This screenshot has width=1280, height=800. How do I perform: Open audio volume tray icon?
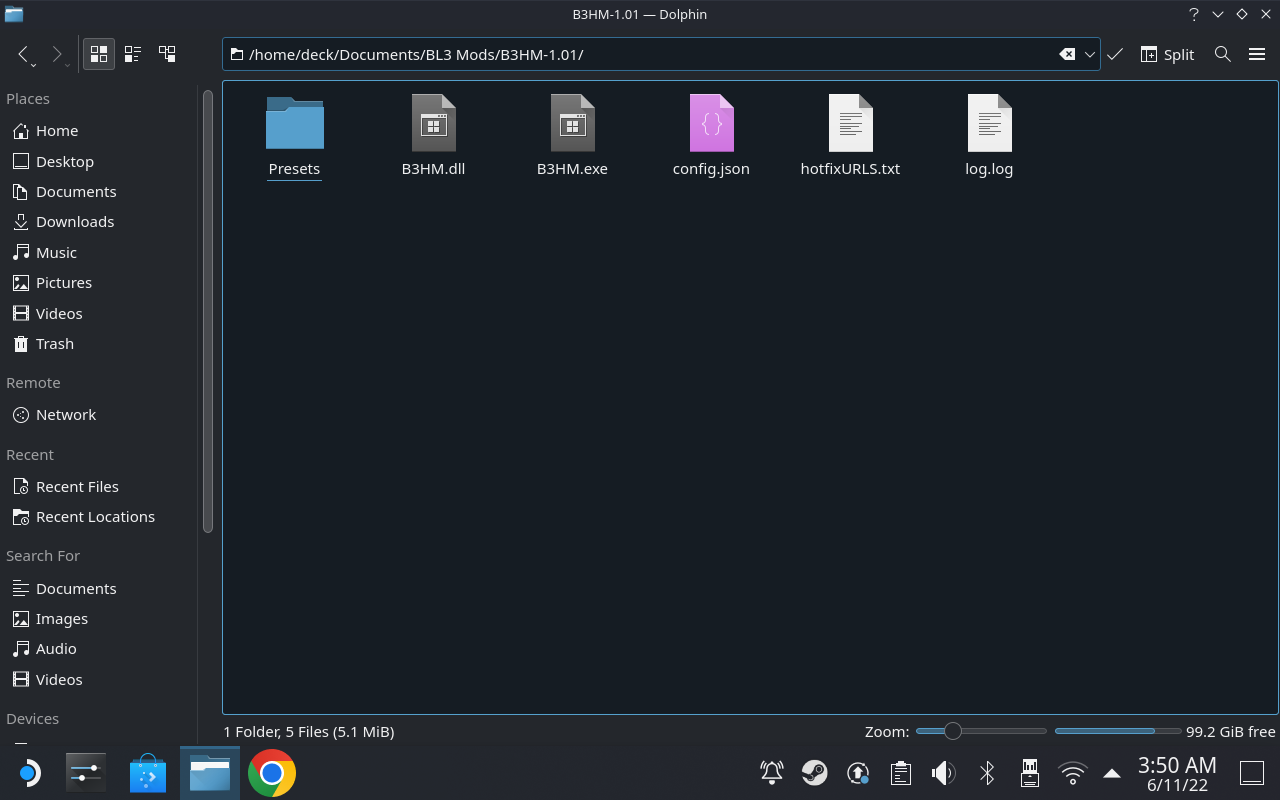pos(944,773)
